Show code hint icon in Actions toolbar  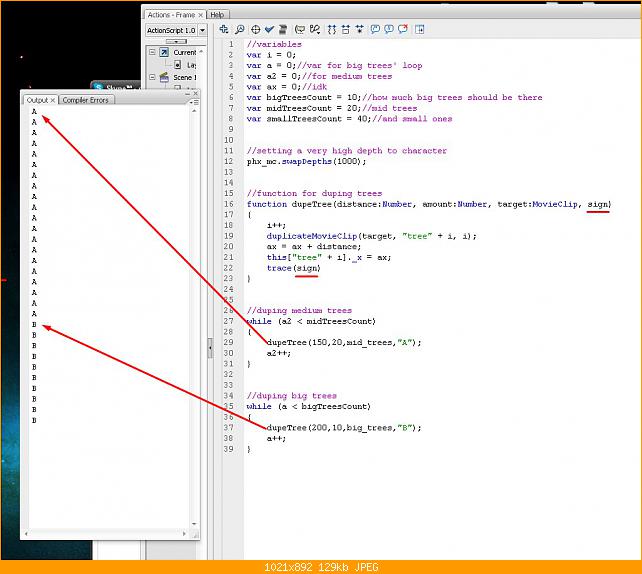pyautogui.click(x=300, y=29)
